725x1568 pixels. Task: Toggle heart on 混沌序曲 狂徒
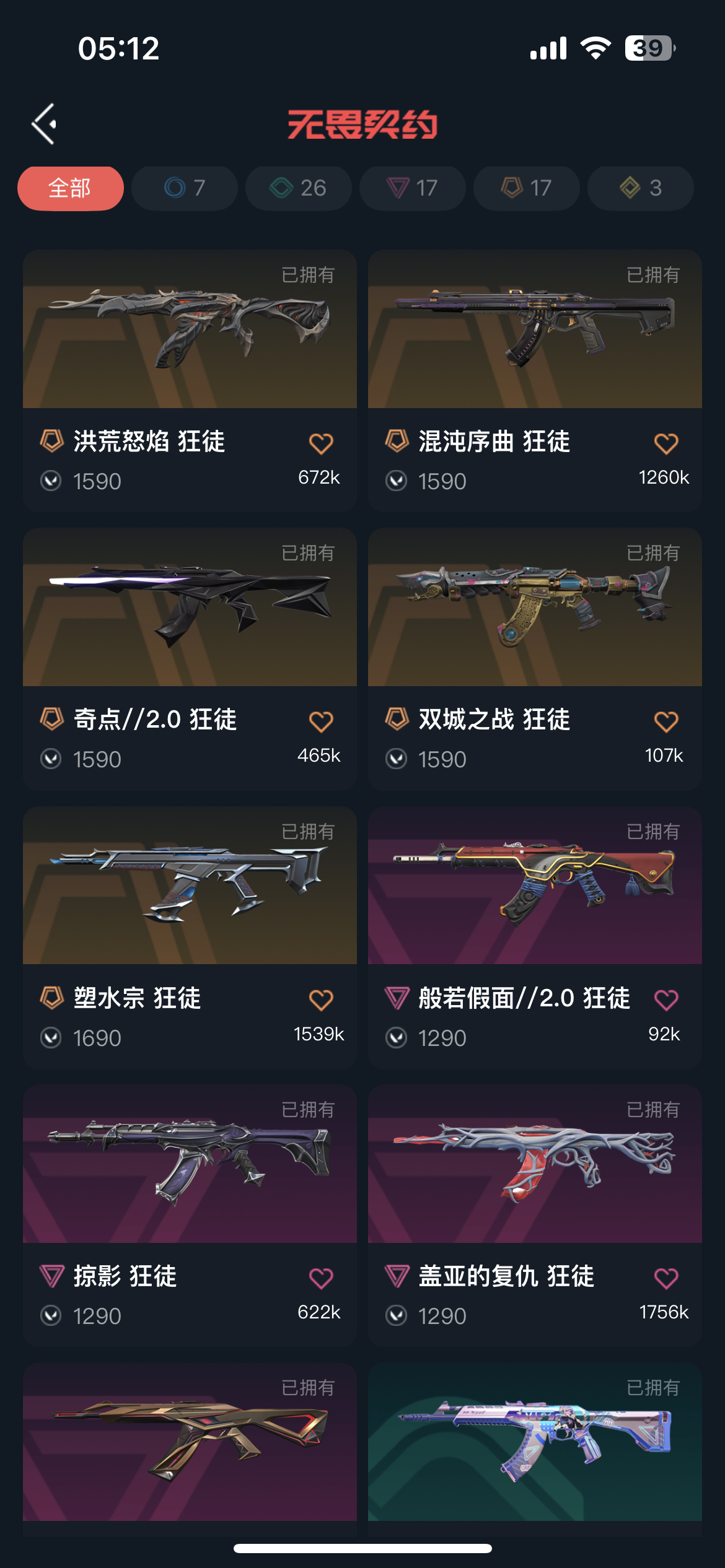(x=666, y=443)
